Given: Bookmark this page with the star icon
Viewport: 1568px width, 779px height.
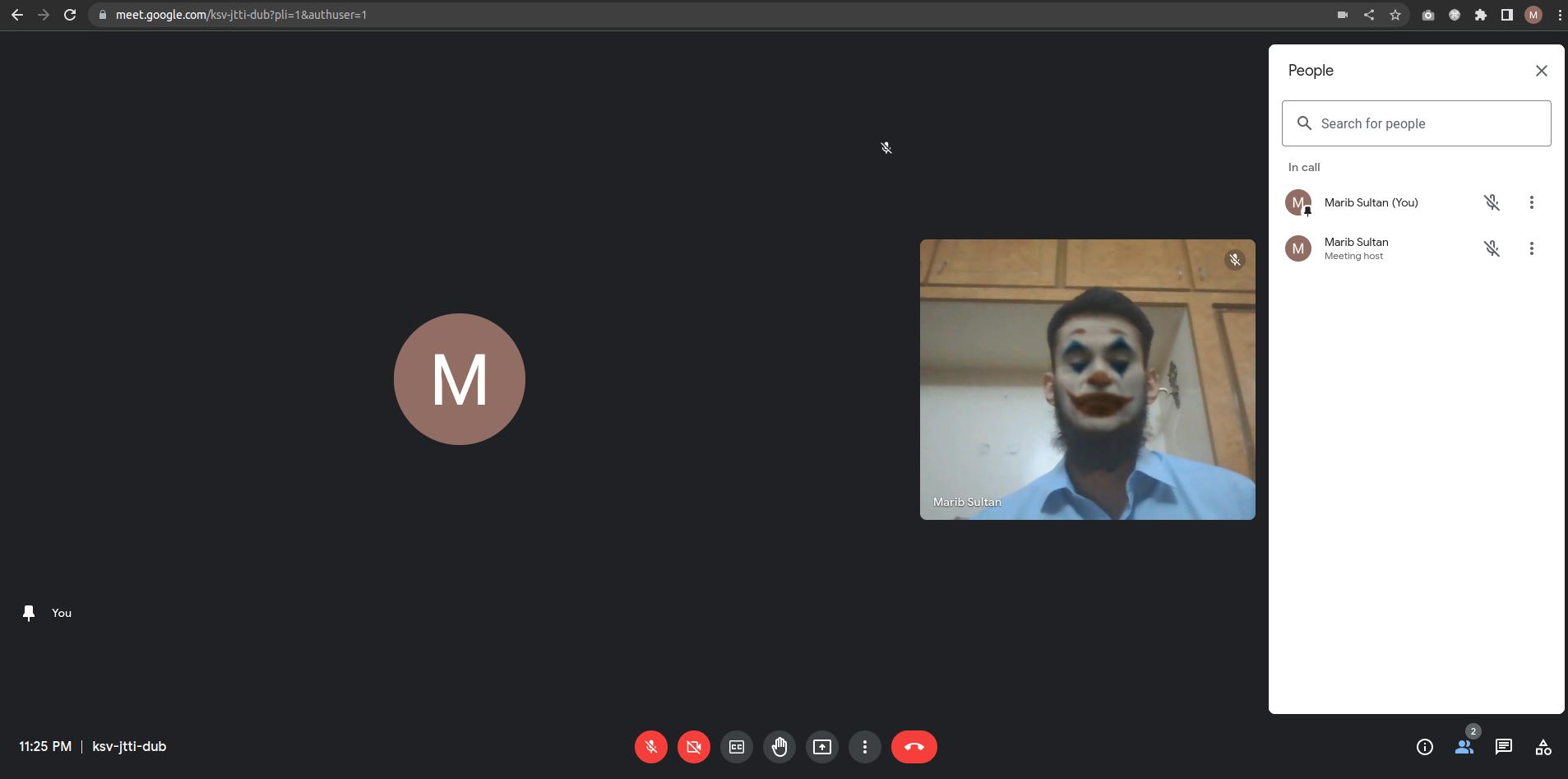Looking at the screenshot, I should coord(1395,15).
